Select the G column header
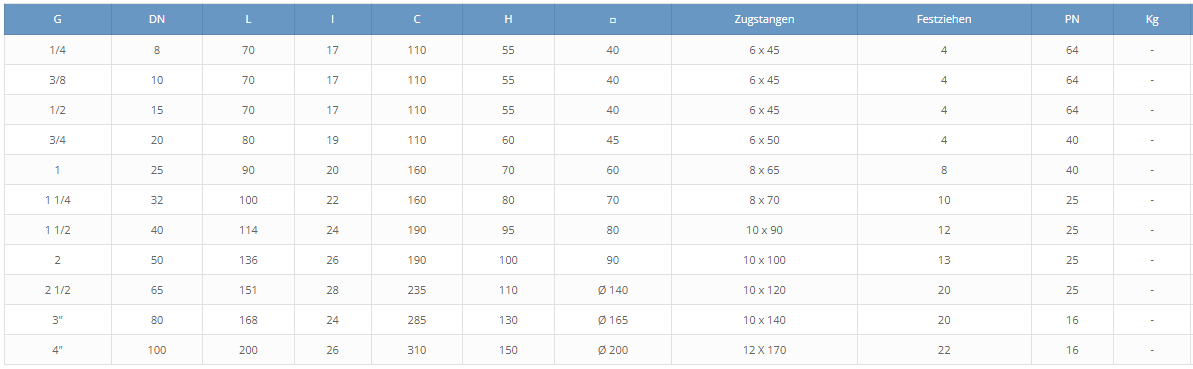This screenshot has width=1193, height=369. [x=58, y=20]
